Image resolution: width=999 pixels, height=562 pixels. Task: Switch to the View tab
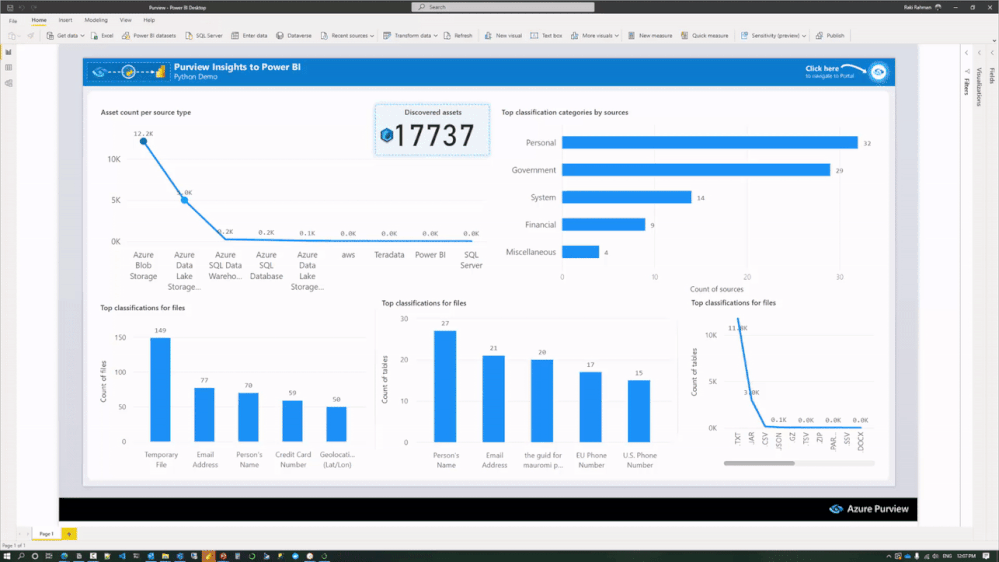tap(126, 20)
